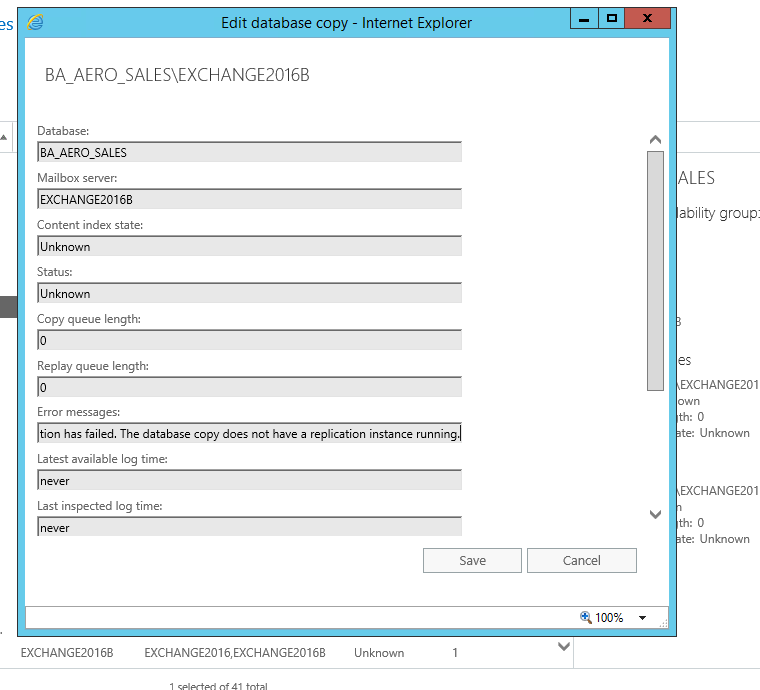Click the up arrow at background window's left edge
The width and height of the screenshot is (760, 690).
[x=4, y=138]
